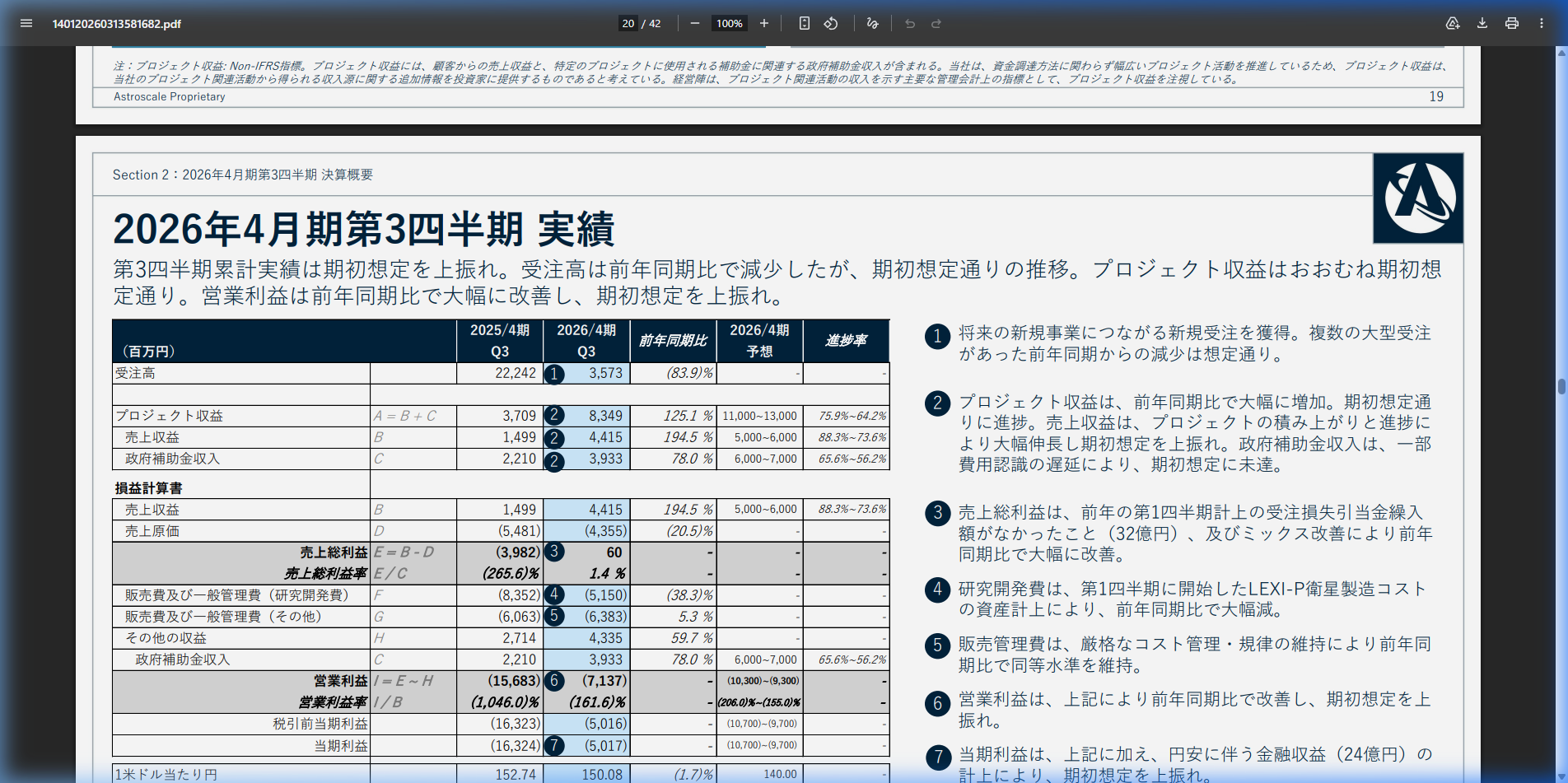Enable the draw annotation tool
Viewport: 1568px width, 783px height.
coord(873,23)
